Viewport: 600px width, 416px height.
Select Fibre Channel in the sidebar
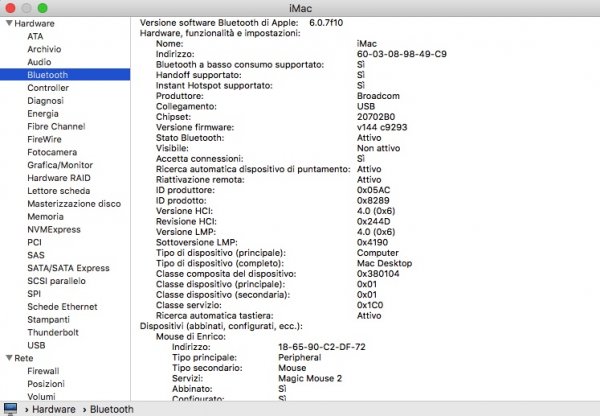(x=56, y=126)
